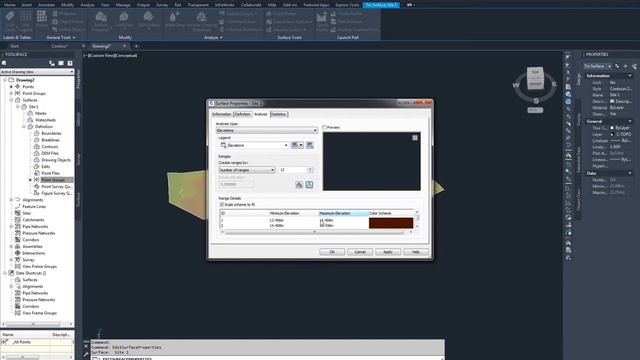Close the Drawing2 file tab

124,46
